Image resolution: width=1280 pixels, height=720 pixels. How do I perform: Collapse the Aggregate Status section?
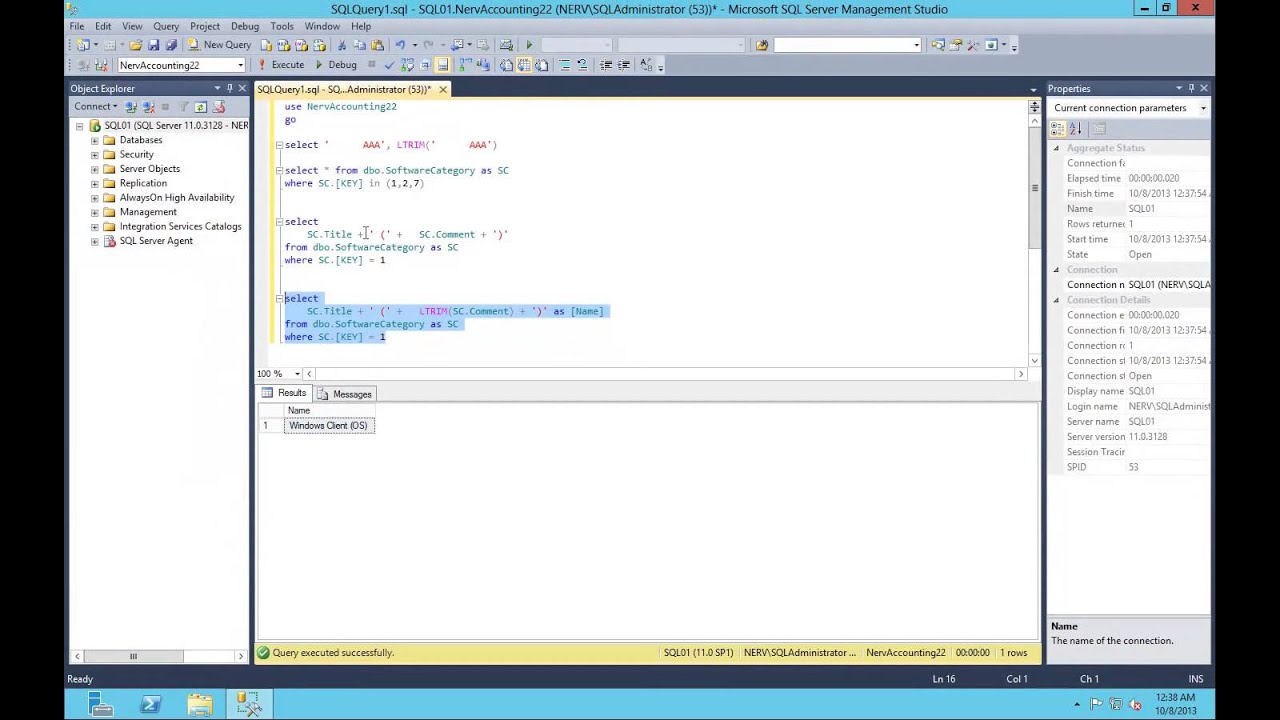click(x=1056, y=148)
